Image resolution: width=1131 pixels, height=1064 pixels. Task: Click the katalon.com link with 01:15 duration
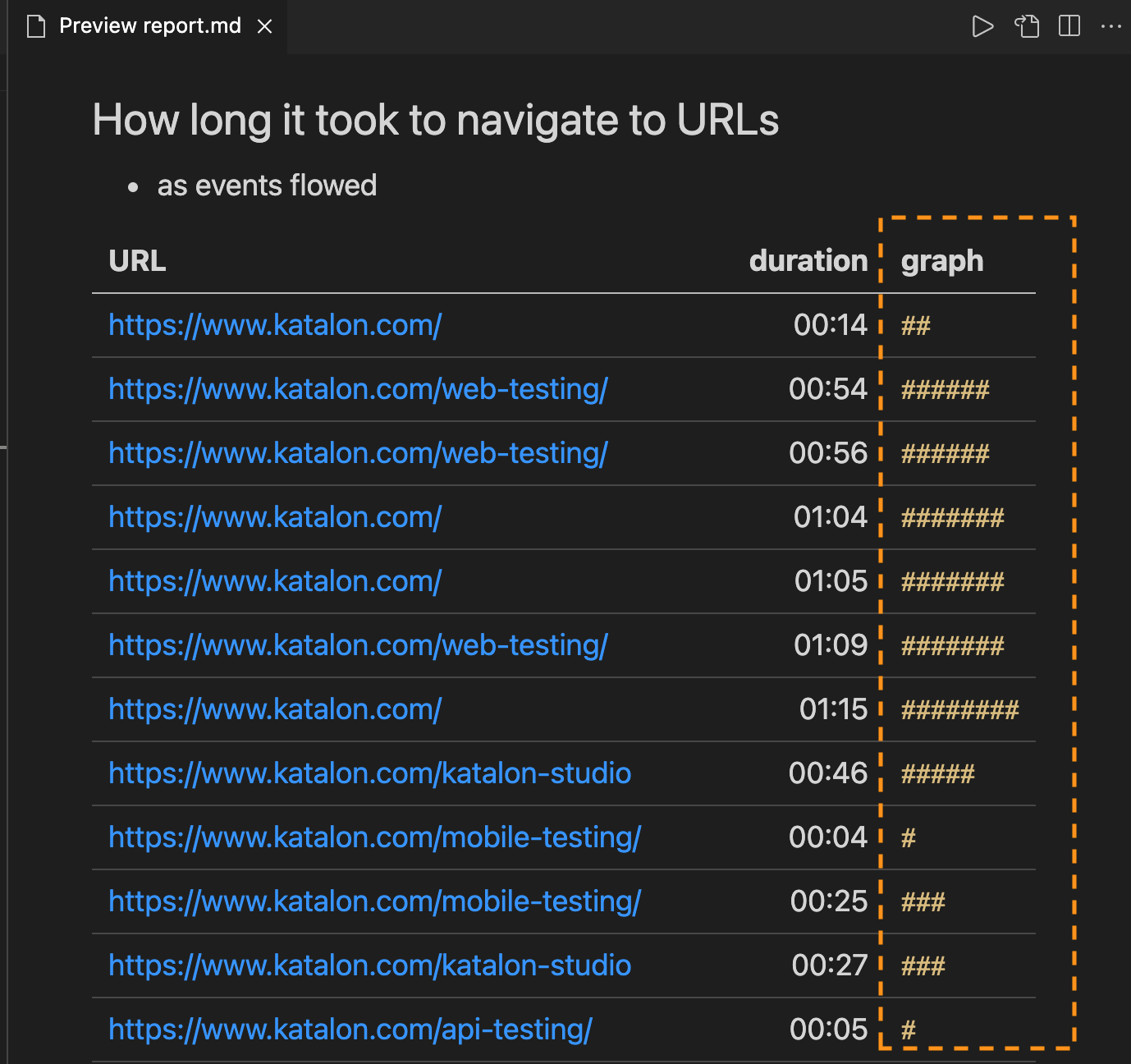coord(274,709)
